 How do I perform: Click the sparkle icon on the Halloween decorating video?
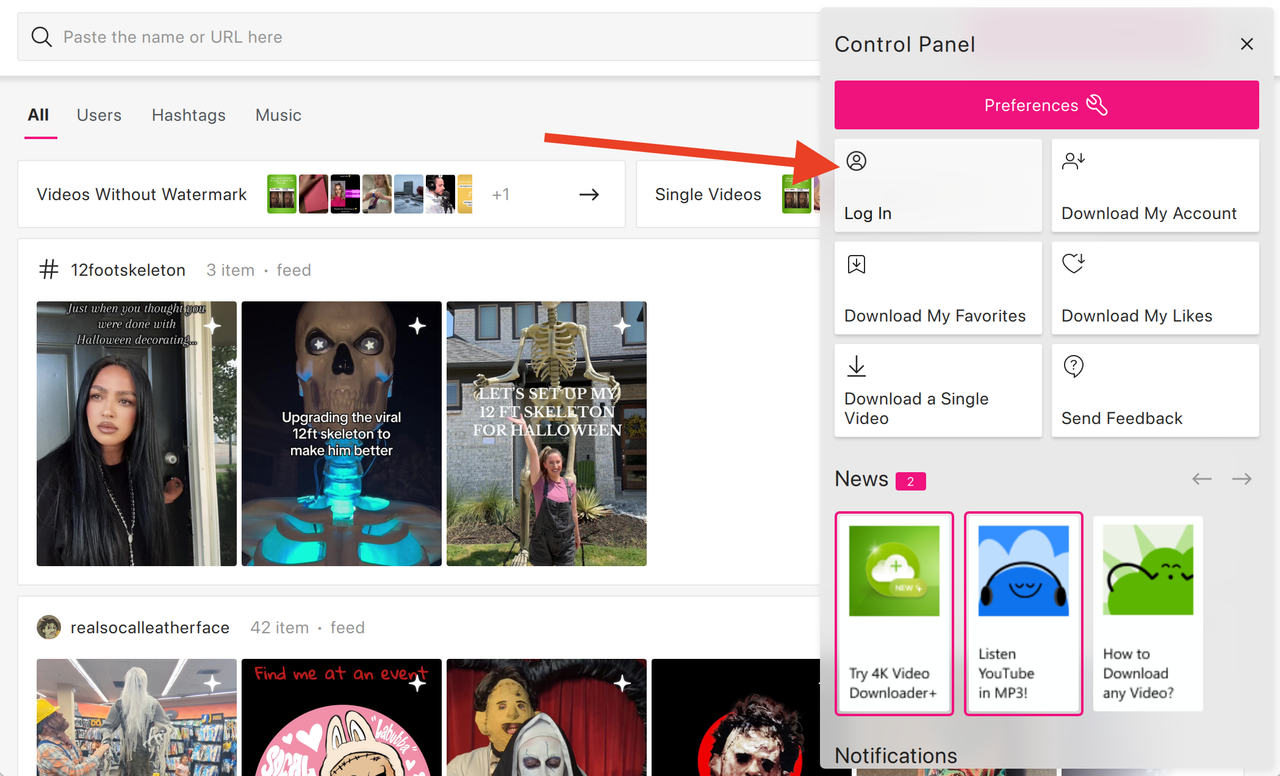click(212, 326)
